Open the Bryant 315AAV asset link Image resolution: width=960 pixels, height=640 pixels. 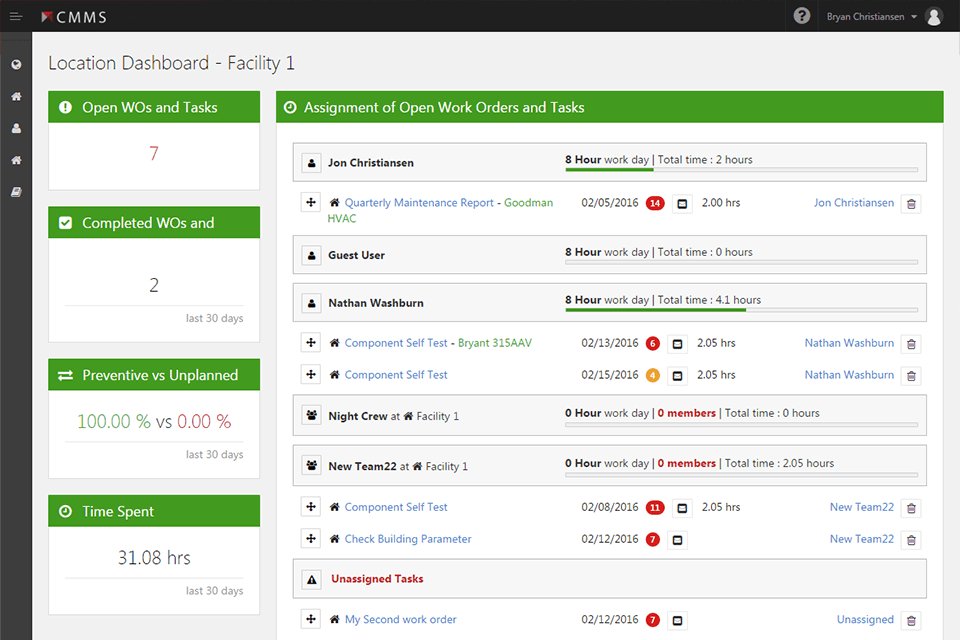(x=495, y=343)
